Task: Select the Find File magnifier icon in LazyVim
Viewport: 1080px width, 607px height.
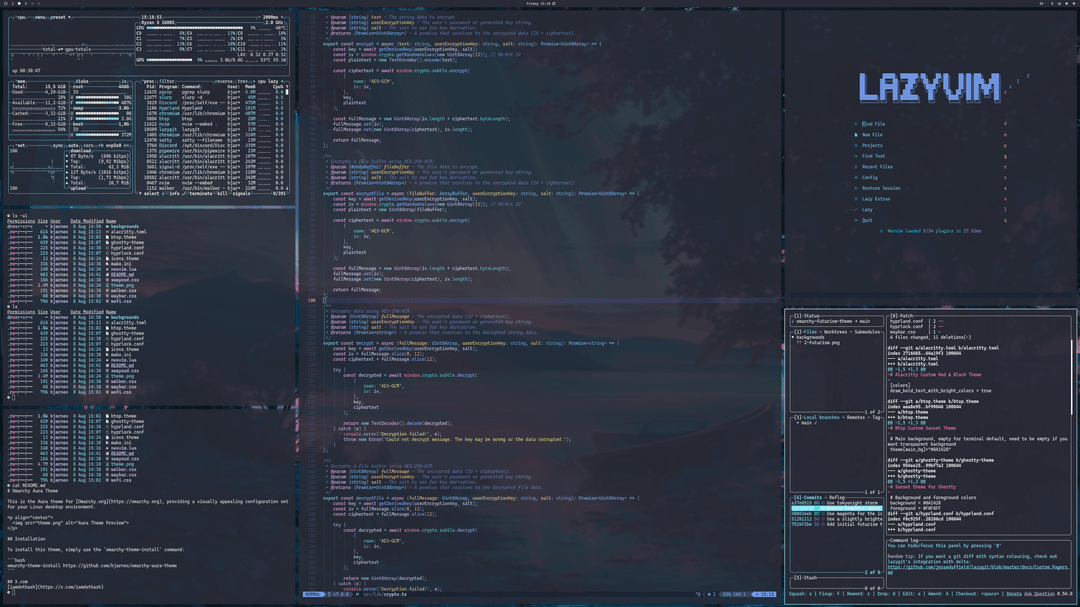Action: [856, 124]
